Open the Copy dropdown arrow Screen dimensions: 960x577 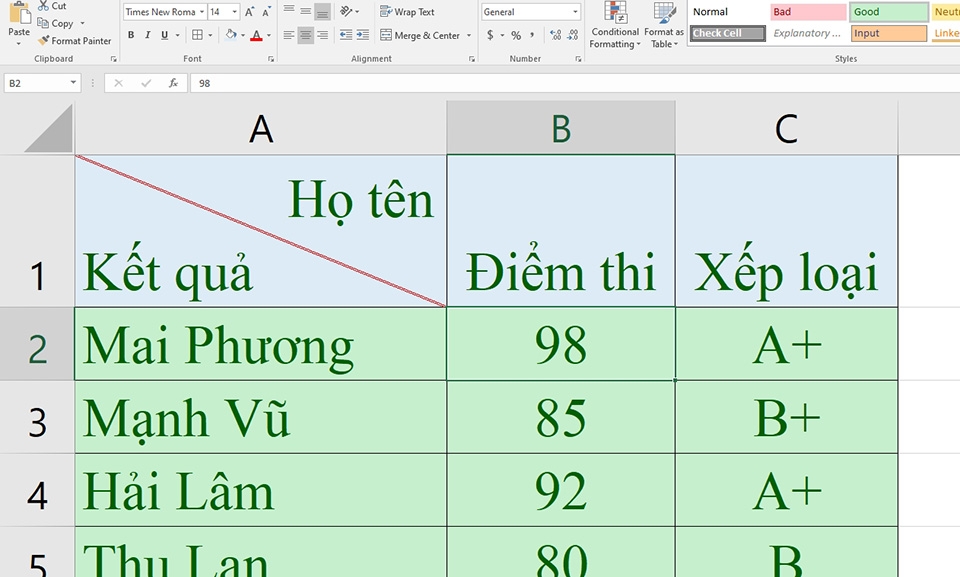pyautogui.click(x=83, y=23)
